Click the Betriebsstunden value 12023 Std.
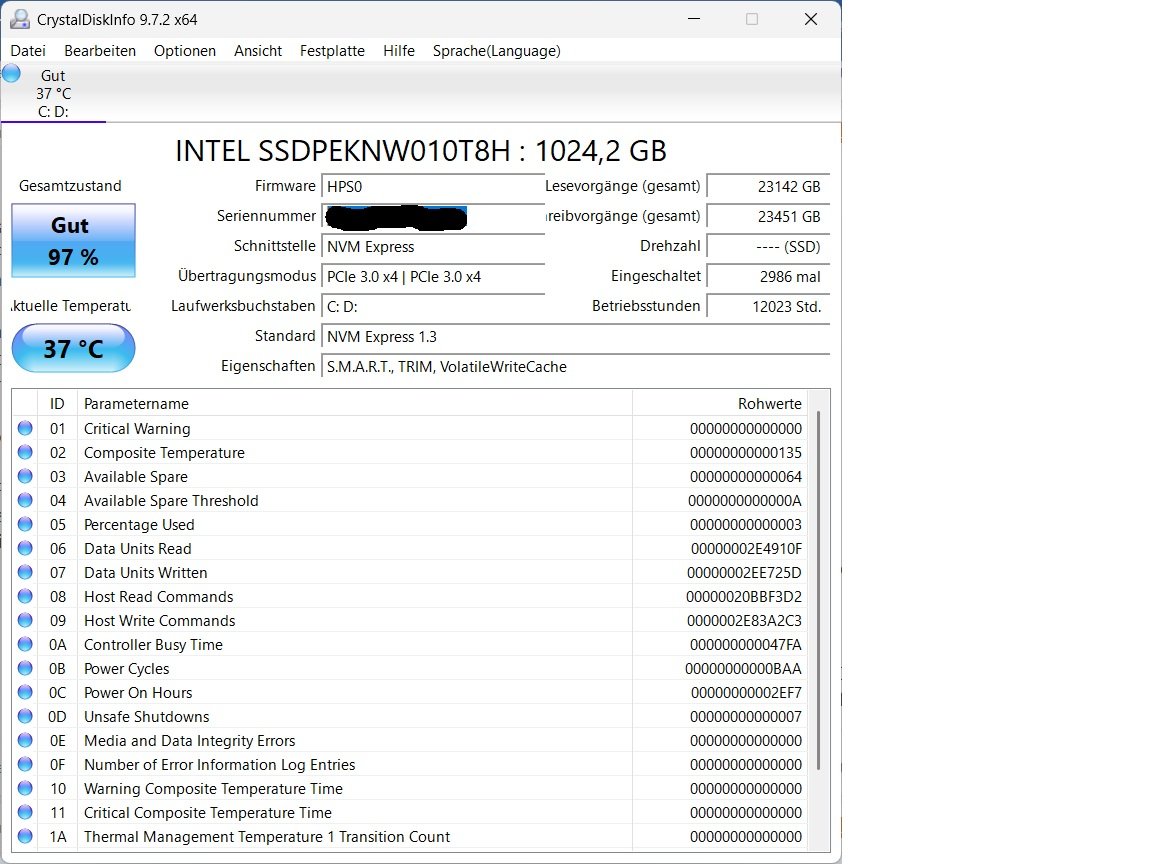This screenshot has width=1152, height=864. pyautogui.click(x=768, y=306)
